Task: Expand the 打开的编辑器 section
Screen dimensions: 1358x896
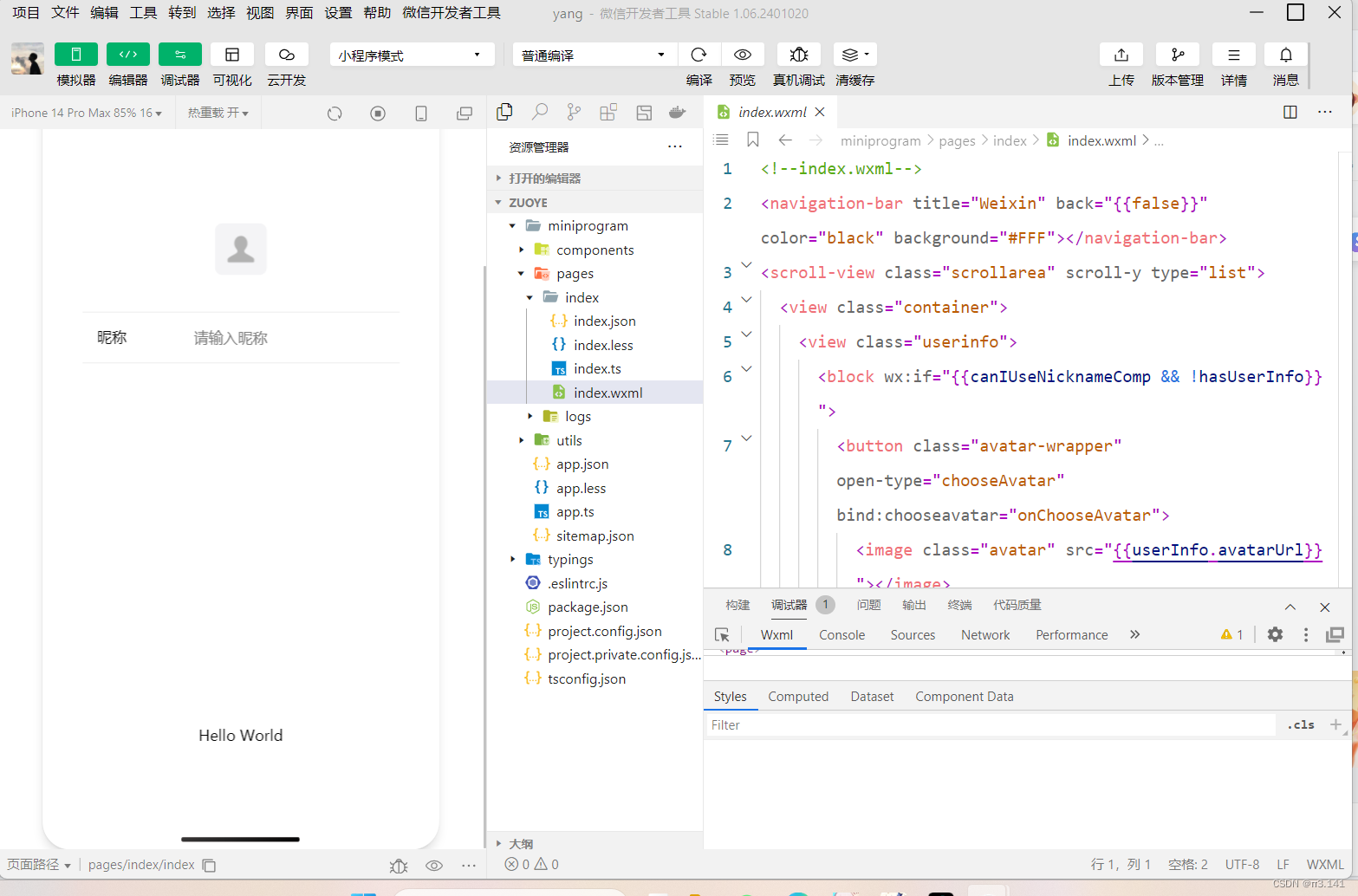Action: point(595,178)
